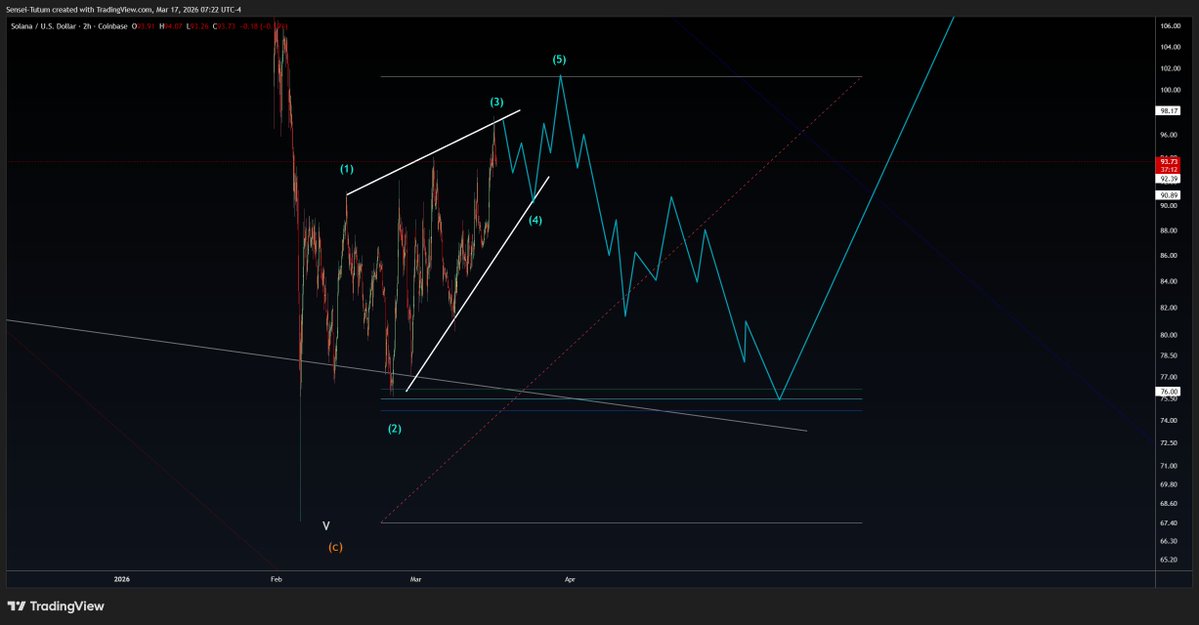Click the 71.00 price axis label
Screen dimensions: 1199x625
1170,466
